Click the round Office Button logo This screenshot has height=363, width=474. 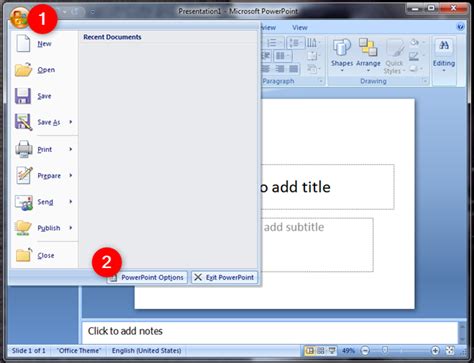(x=19, y=17)
